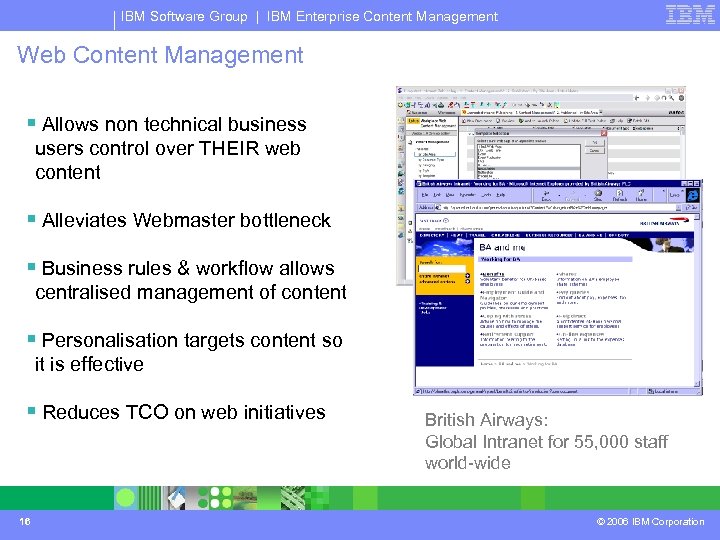Click the Cancel button in the template dialog
This screenshot has height=540, width=720.
tap(595, 151)
